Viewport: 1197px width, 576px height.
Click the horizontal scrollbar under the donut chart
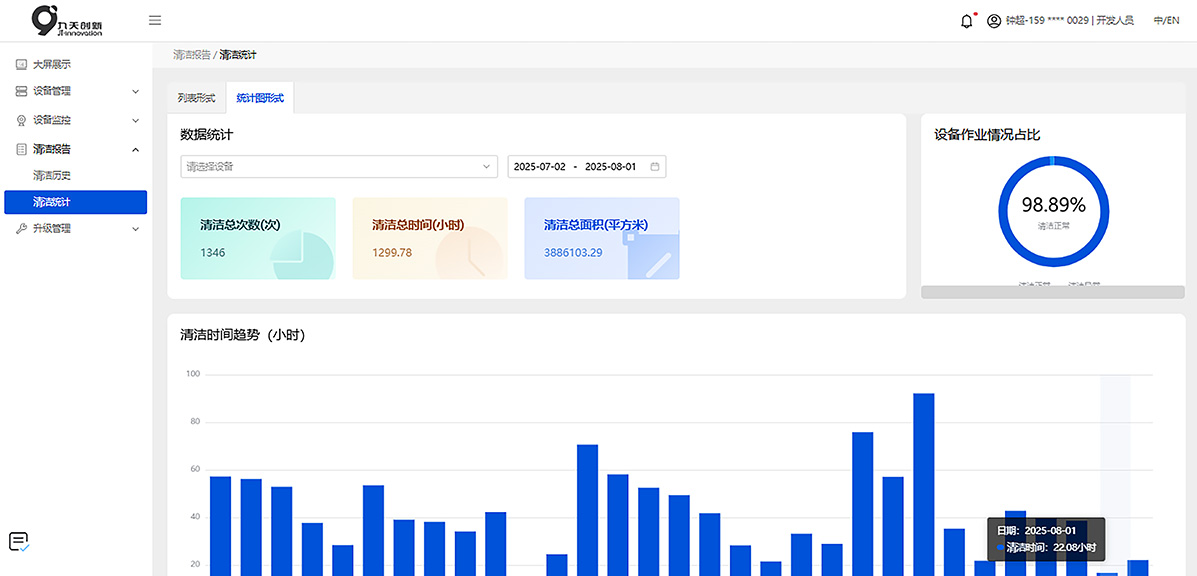coord(1052,292)
